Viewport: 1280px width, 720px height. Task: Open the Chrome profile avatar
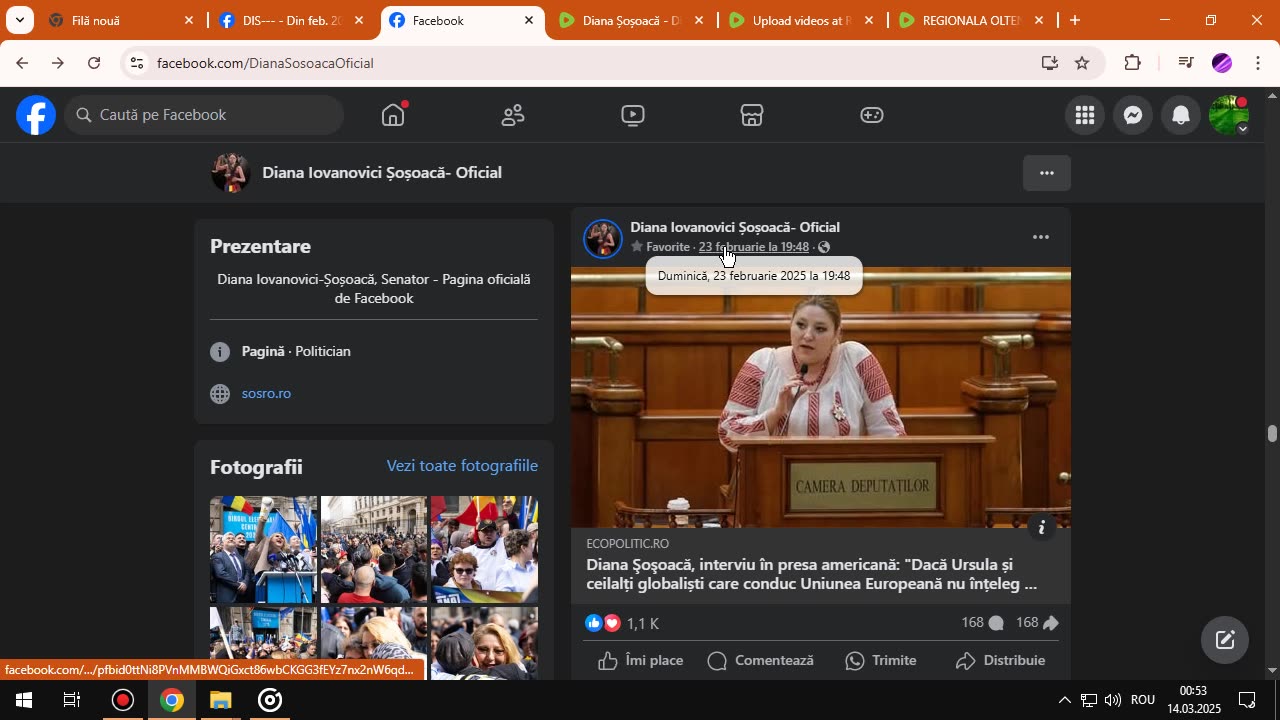click(x=1222, y=63)
